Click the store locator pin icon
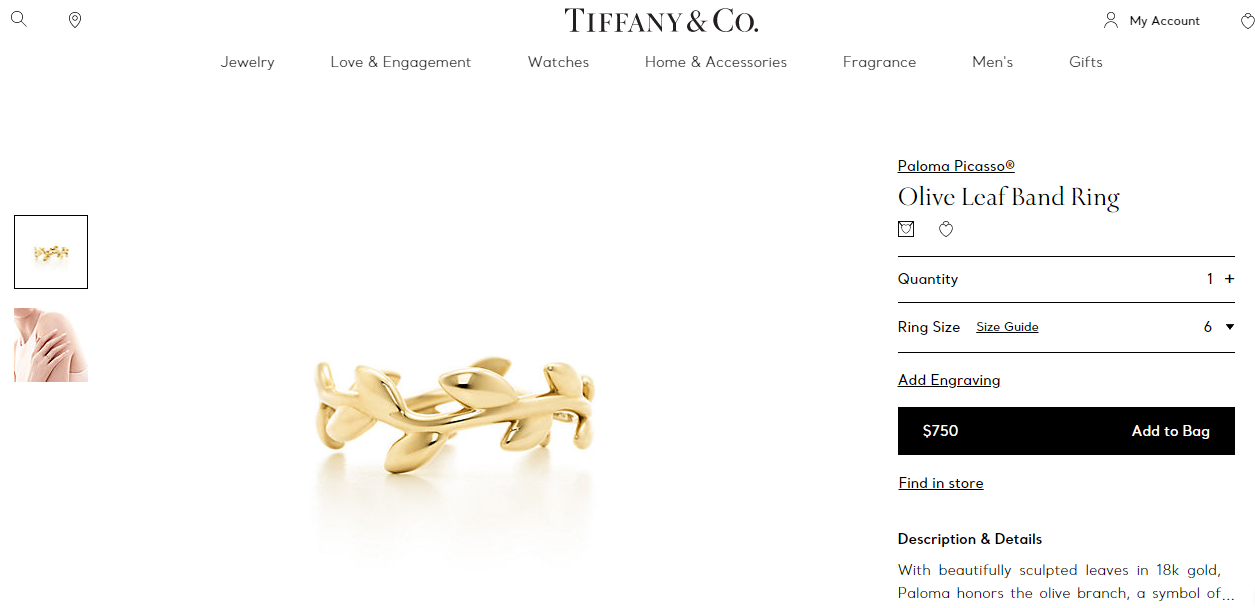1255x608 pixels. point(75,20)
